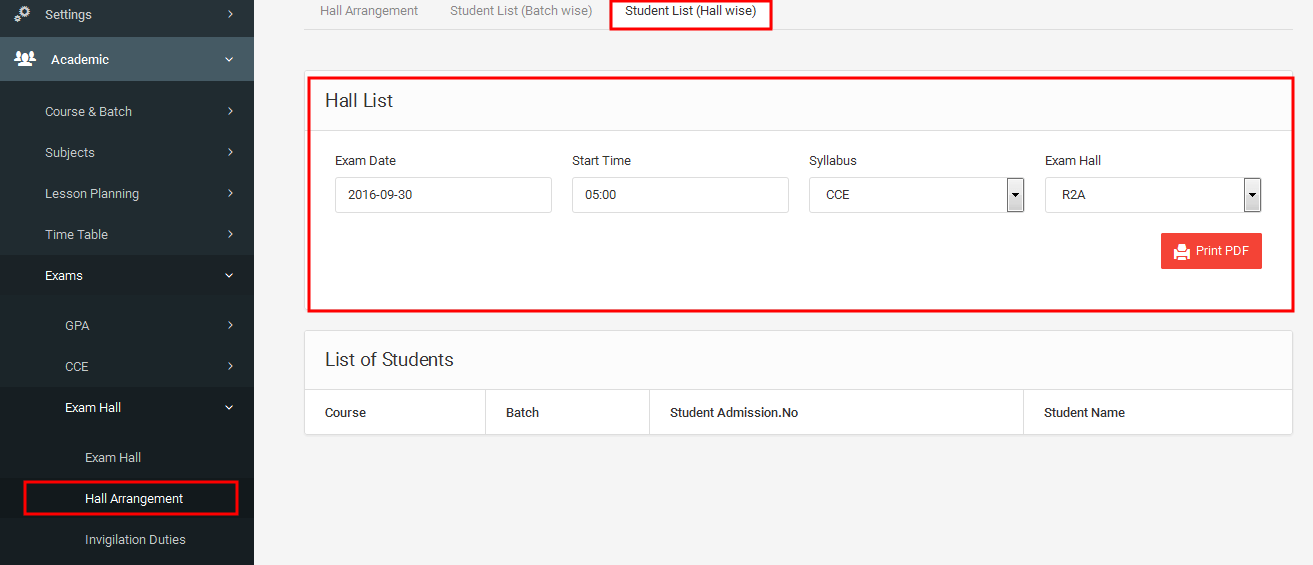Open the Syllabus dropdown showing CCE
The width and height of the screenshot is (1313, 565).
coord(917,195)
